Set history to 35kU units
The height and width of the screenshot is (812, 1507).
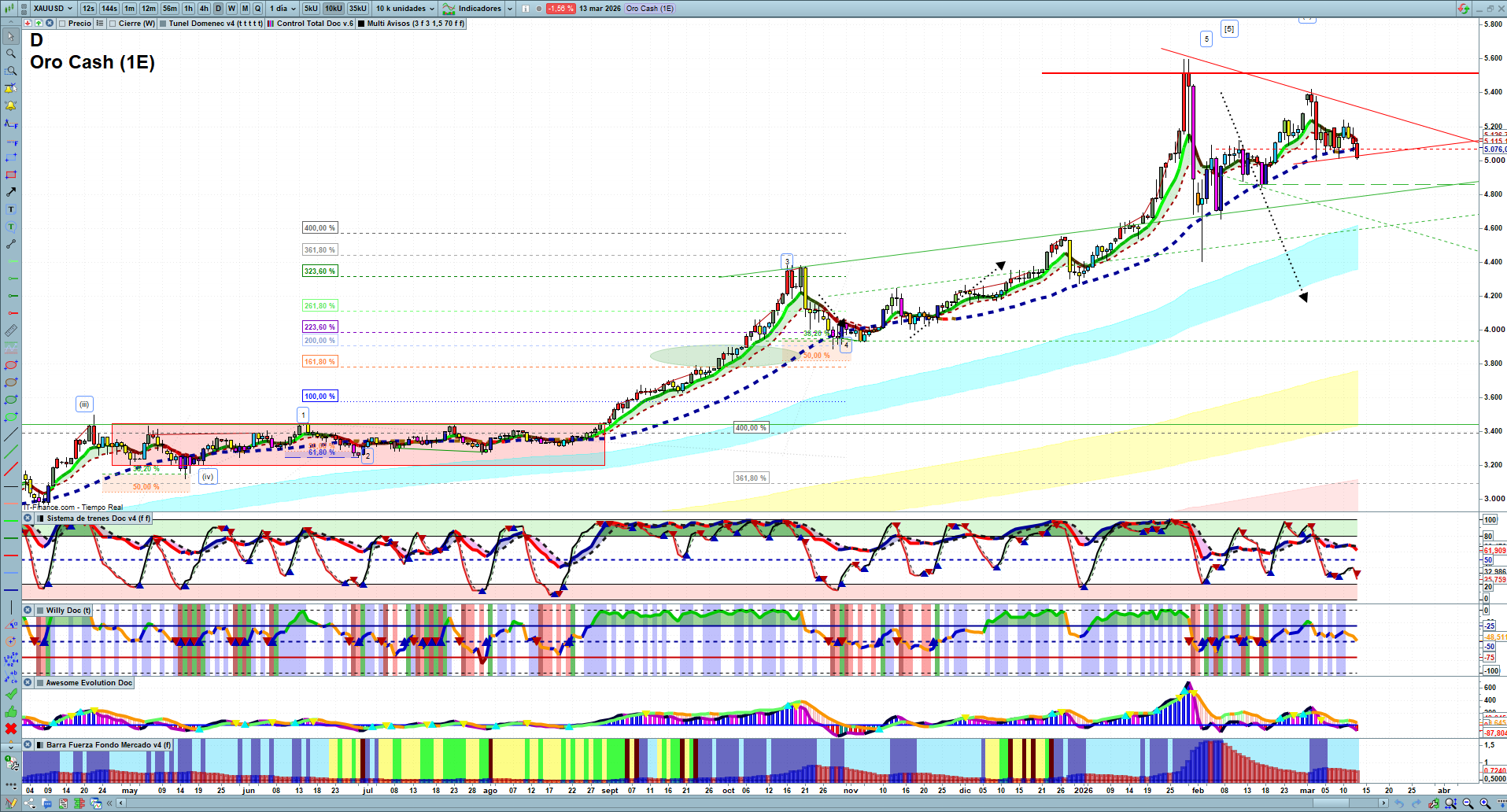click(358, 9)
